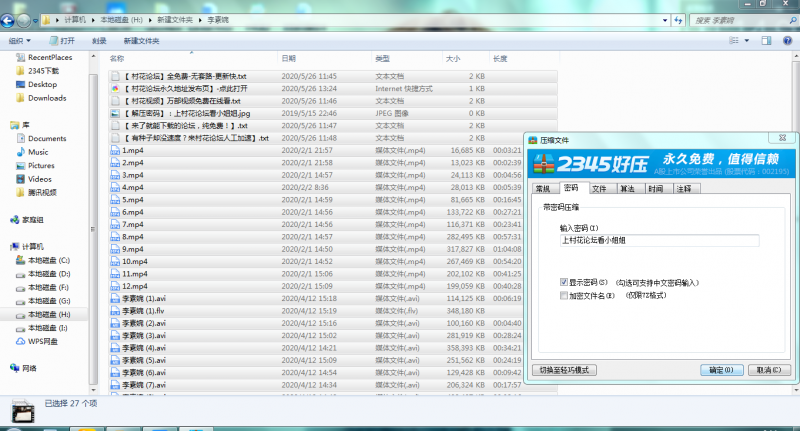Uncheck the 显示密码 checkbox
Screen dimensions: 800x431
(x=565, y=283)
